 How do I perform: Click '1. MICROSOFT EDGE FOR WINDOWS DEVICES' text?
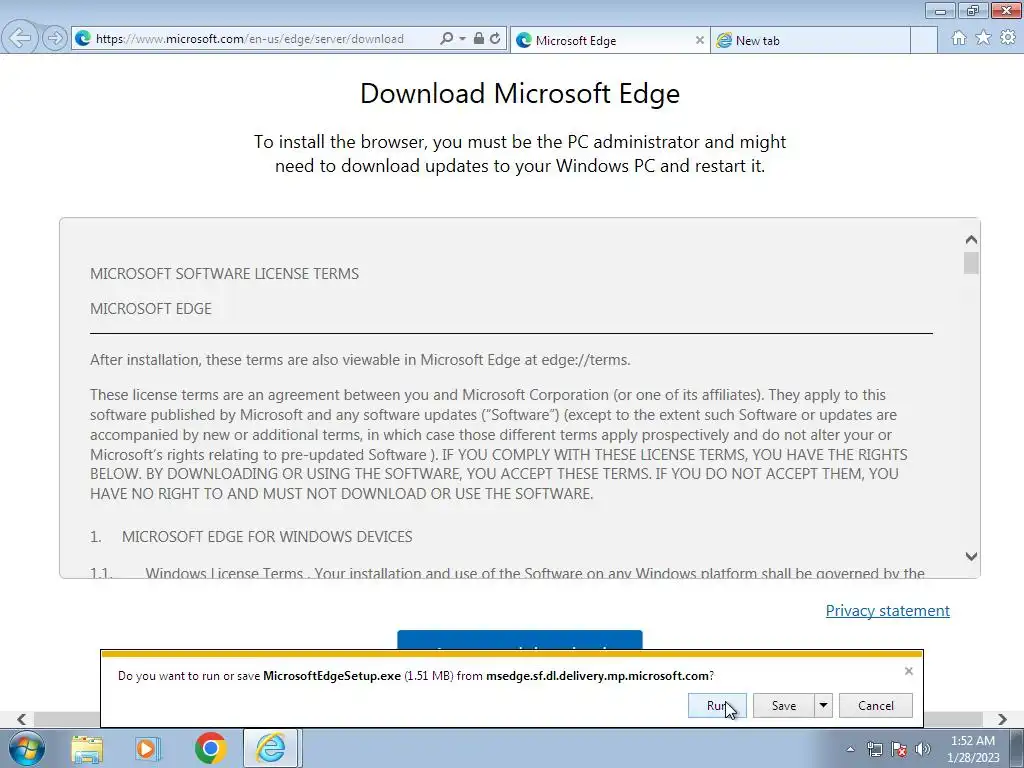pos(251,537)
